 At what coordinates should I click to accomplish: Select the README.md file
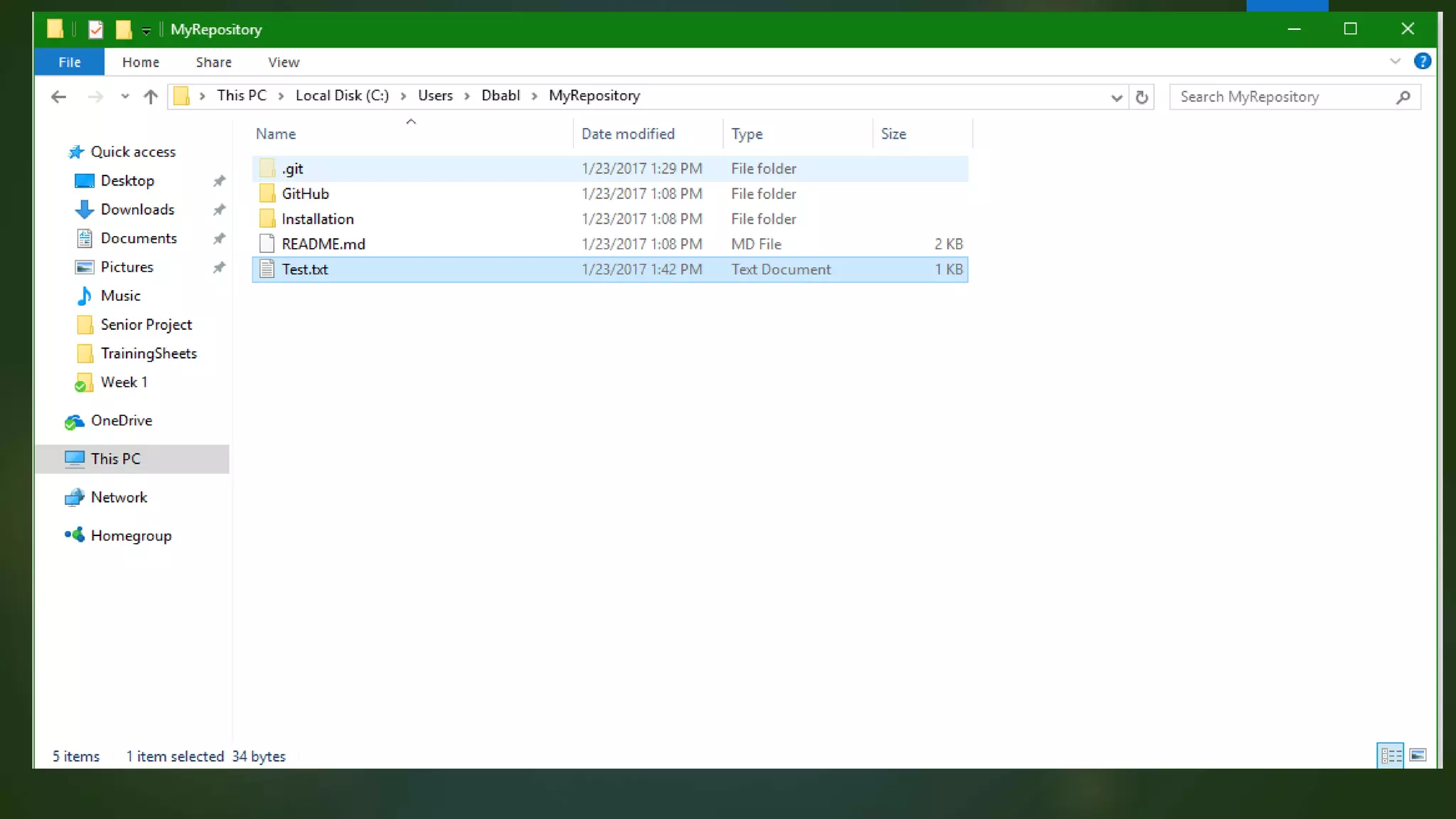point(323,245)
